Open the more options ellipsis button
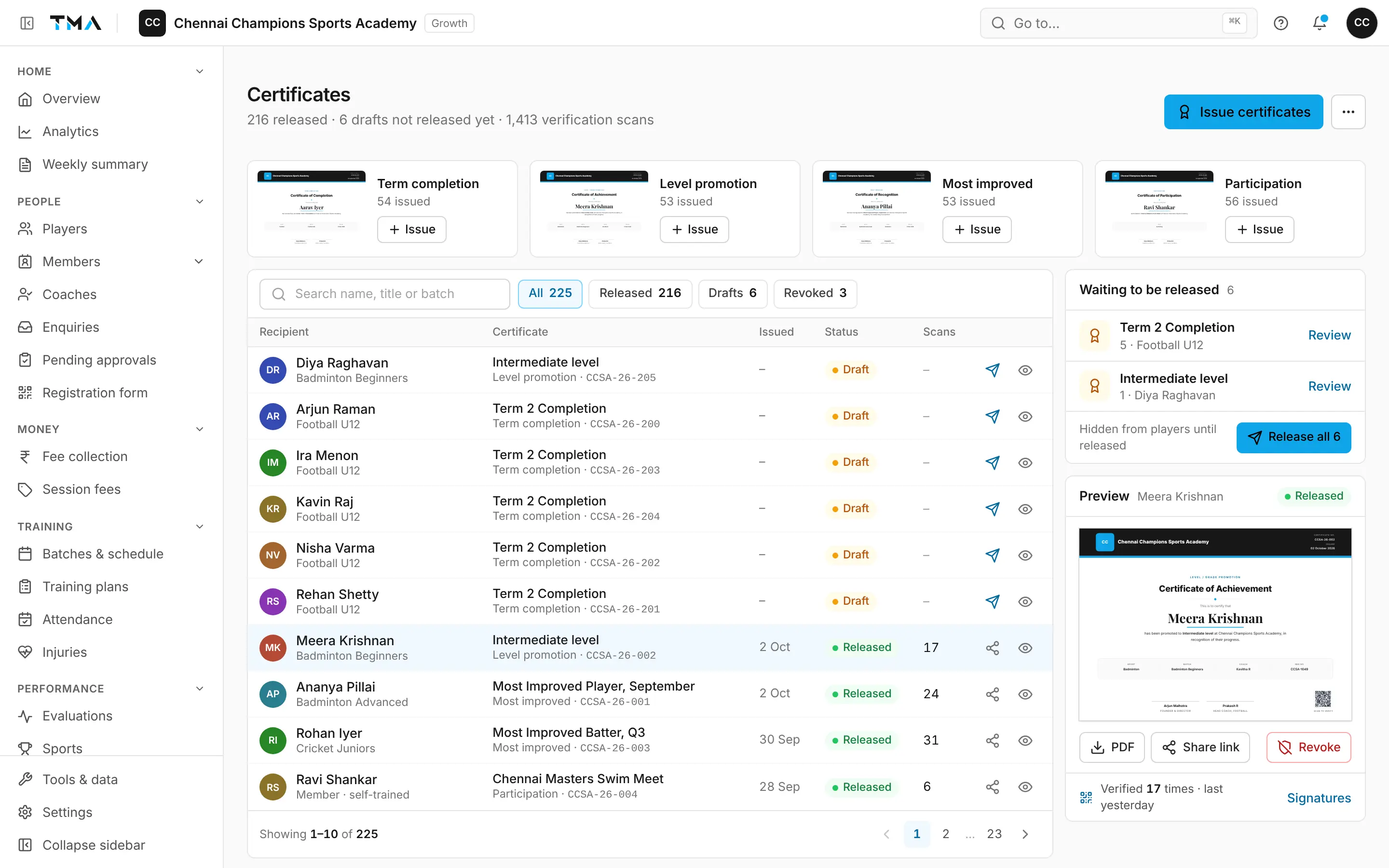1389x868 pixels. tap(1348, 112)
